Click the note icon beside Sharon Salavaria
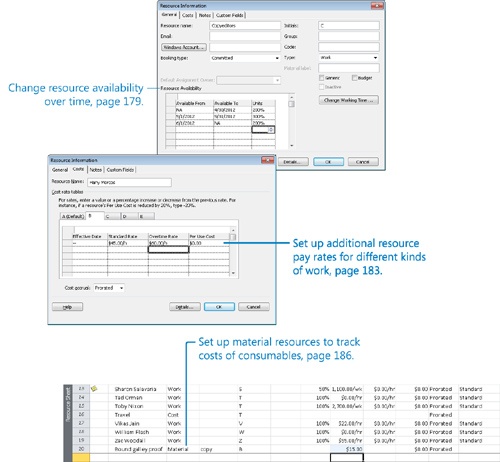This screenshot has width=500, height=462. pos(94,388)
